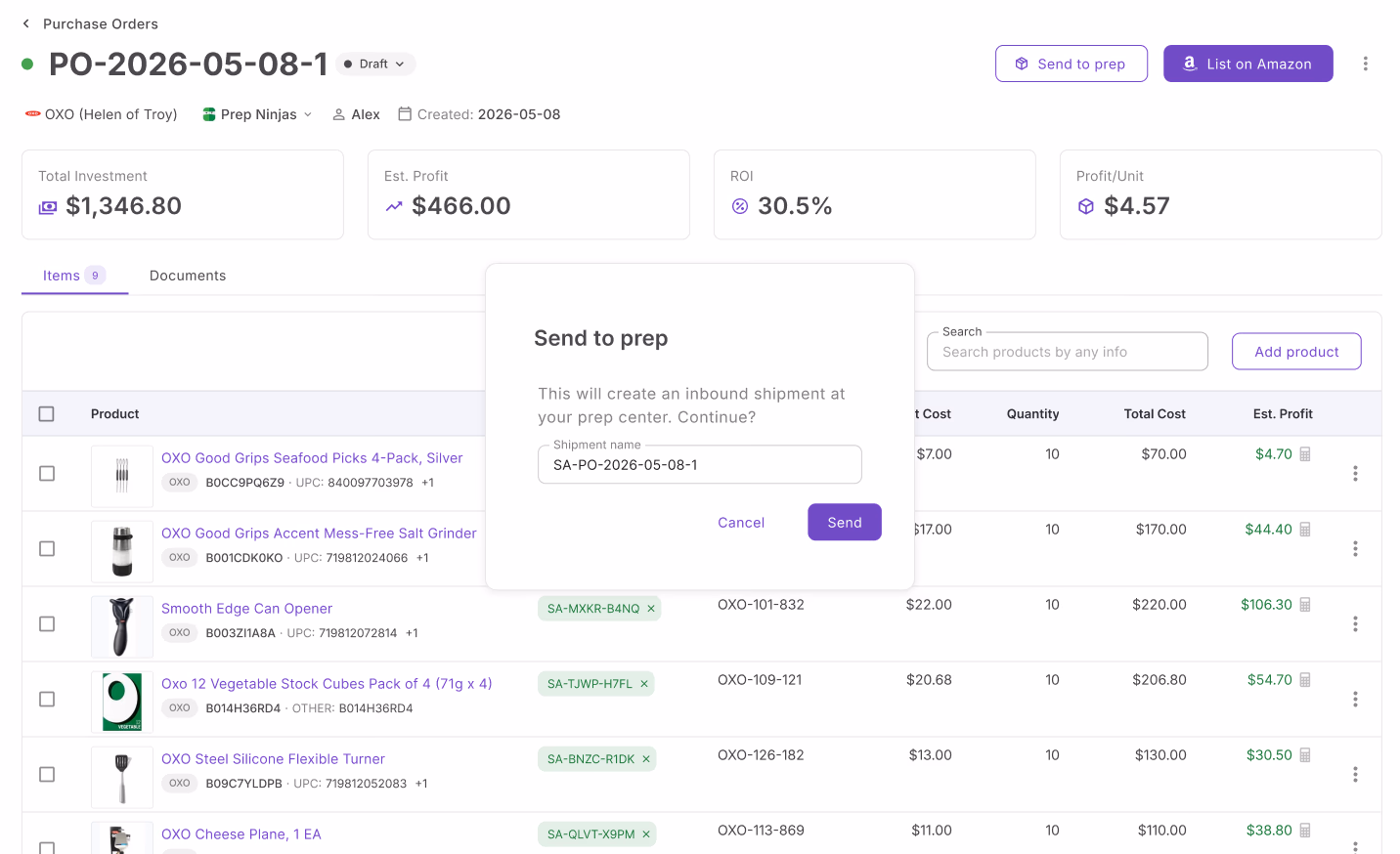The image size is (1400, 854).
Task: Click the ROI percent icon
Action: pyautogui.click(x=740, y=206)
